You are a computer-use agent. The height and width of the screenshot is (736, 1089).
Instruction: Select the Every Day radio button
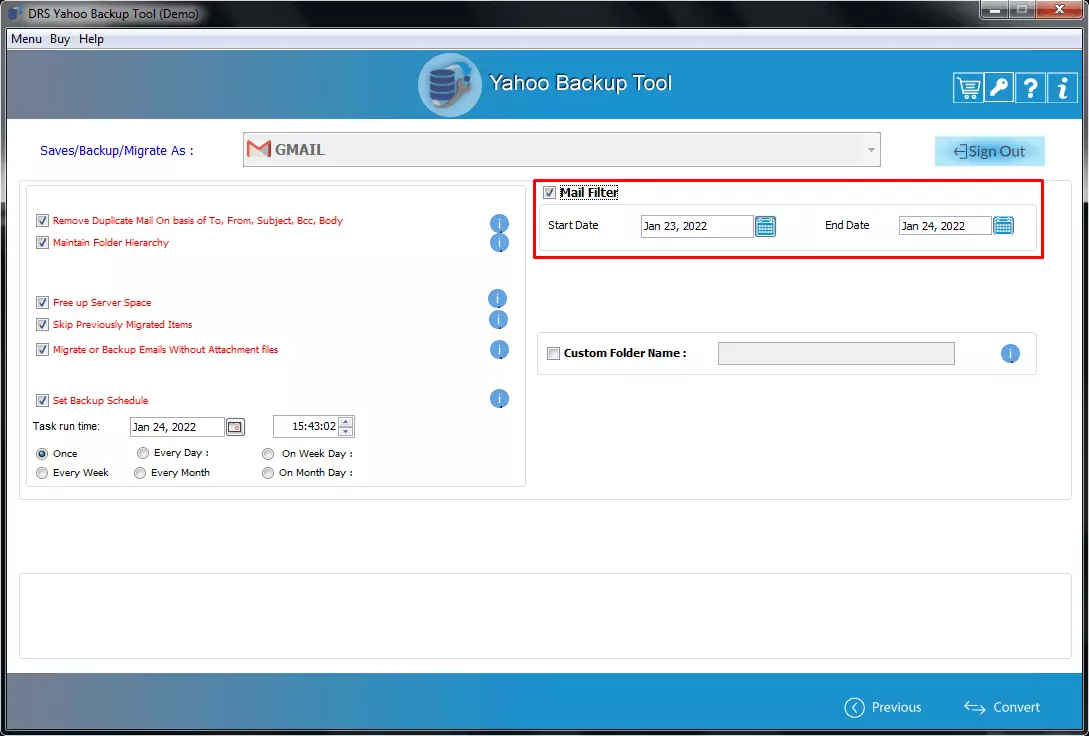pos(143,453)
